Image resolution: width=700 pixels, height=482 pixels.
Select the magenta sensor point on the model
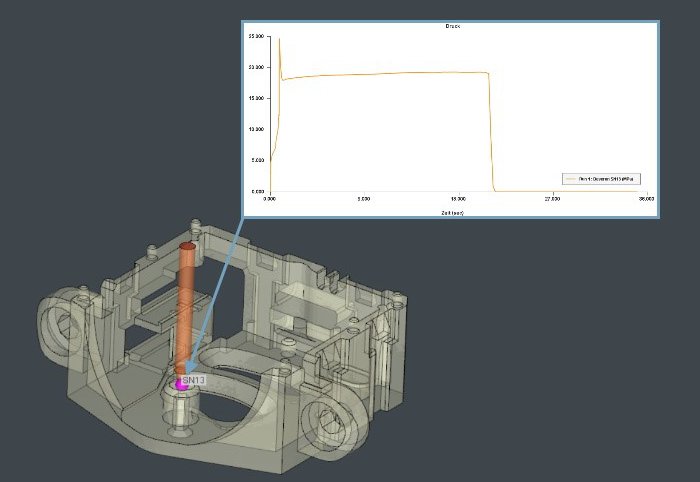[x=181, y=384]
